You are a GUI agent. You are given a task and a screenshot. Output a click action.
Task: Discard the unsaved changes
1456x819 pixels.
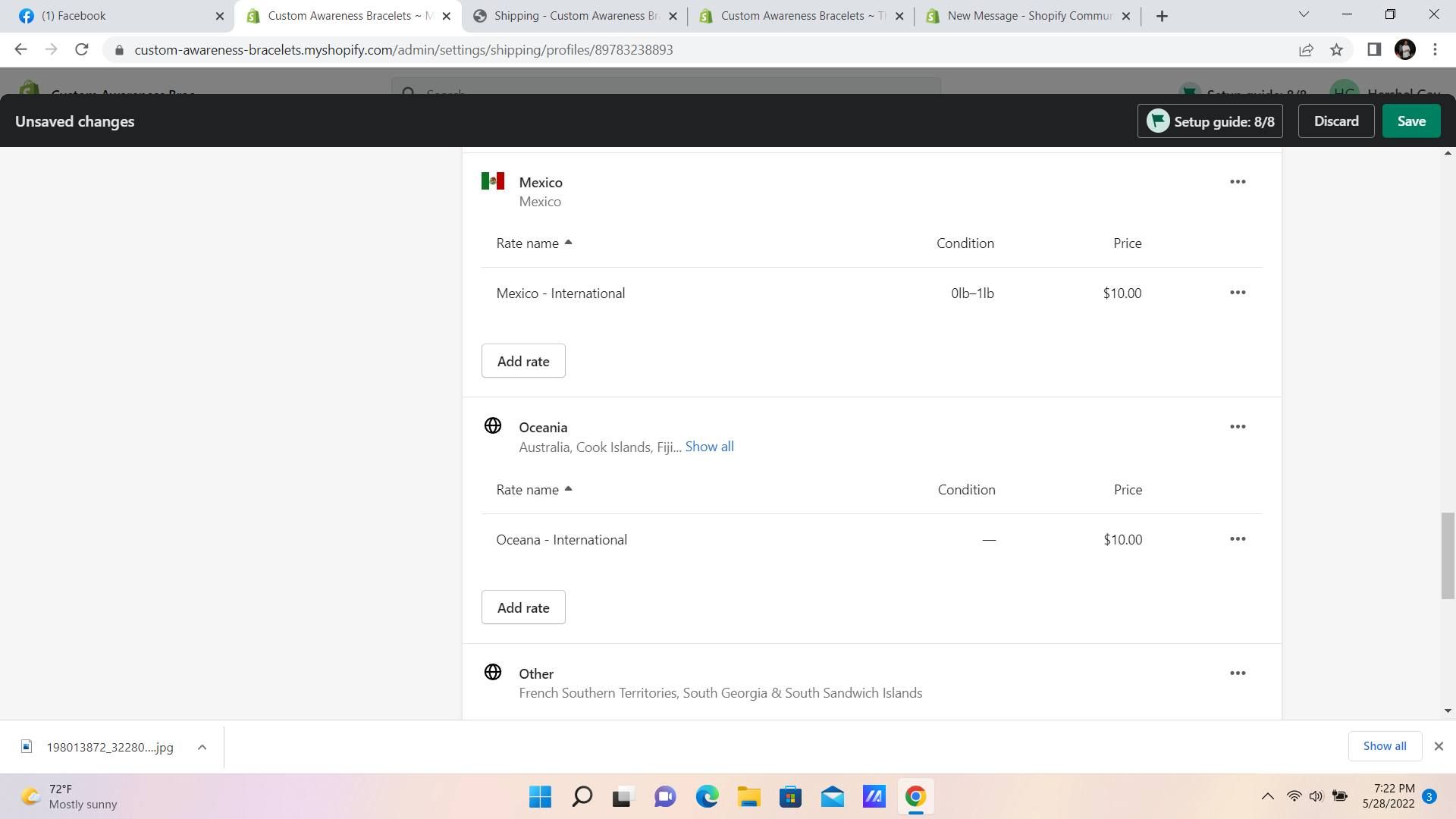[x=1335, y=121]
